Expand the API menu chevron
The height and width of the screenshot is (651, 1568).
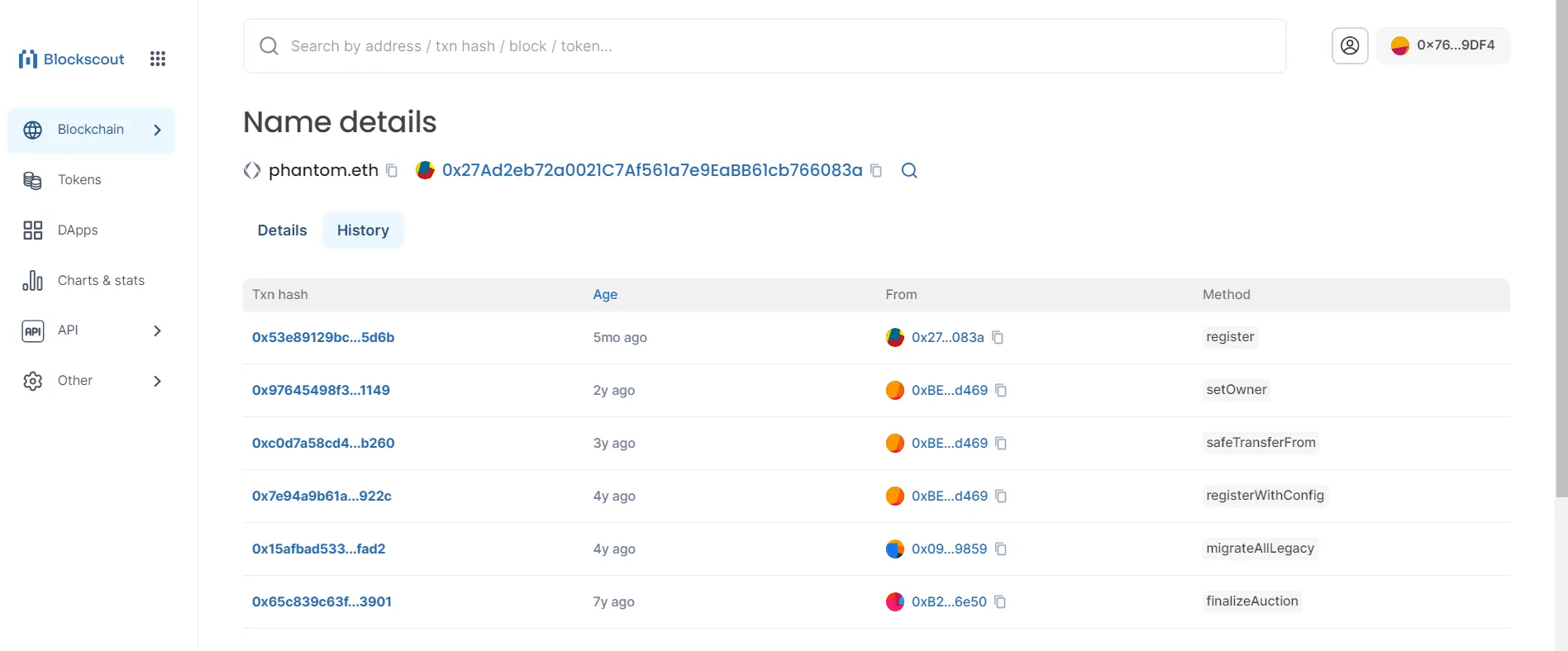pos(157,330)
